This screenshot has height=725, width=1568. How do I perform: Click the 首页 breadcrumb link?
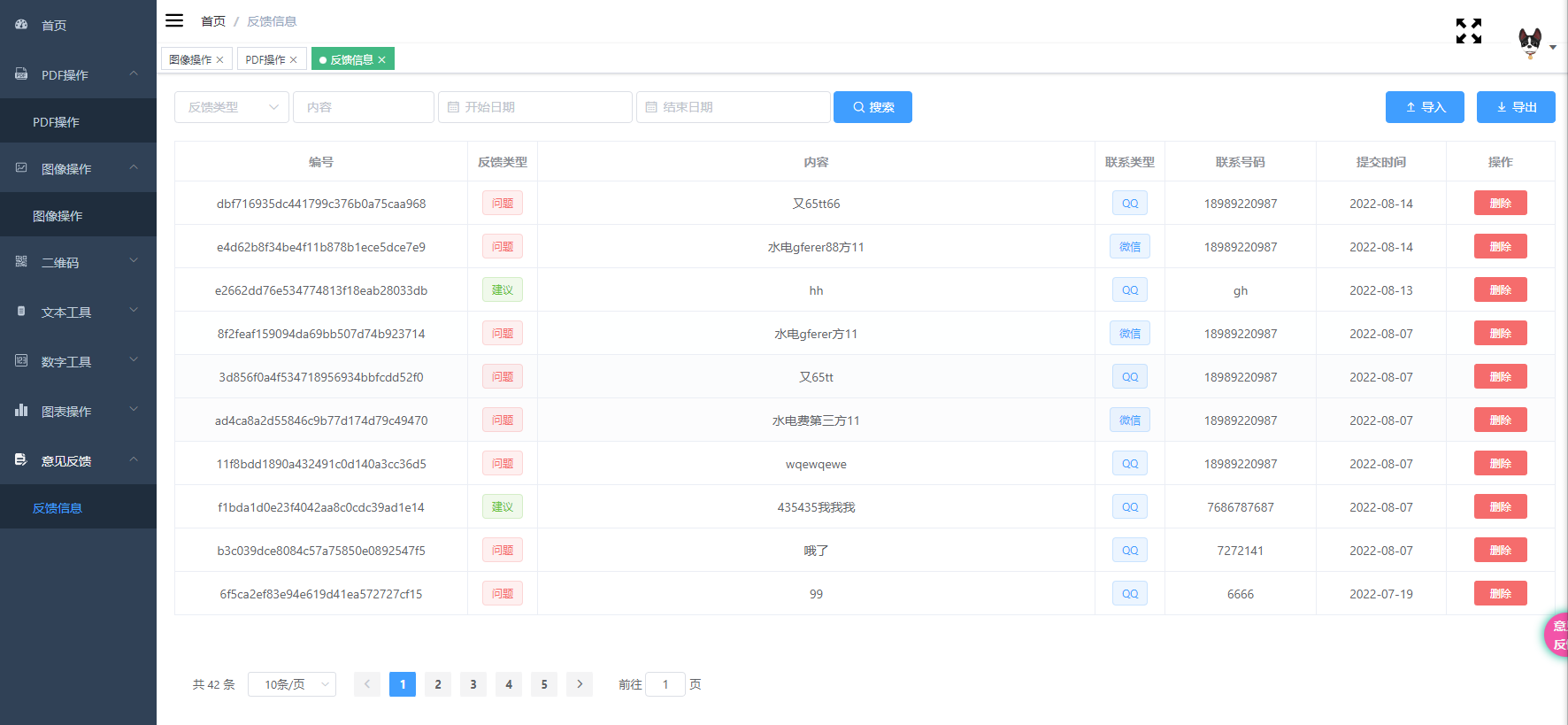(213, 21)
